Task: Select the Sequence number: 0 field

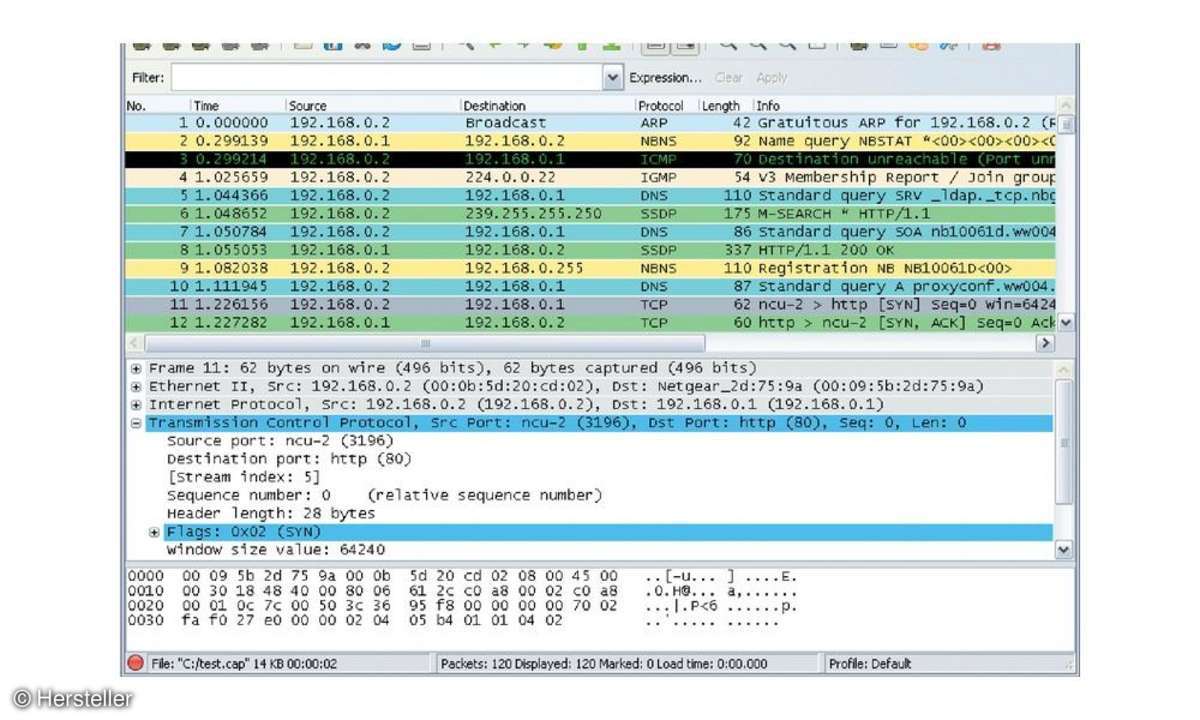Action: coord(384,495)
